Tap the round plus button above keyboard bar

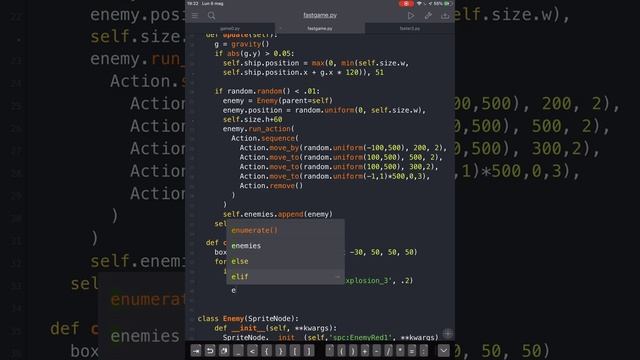[448, 333]
